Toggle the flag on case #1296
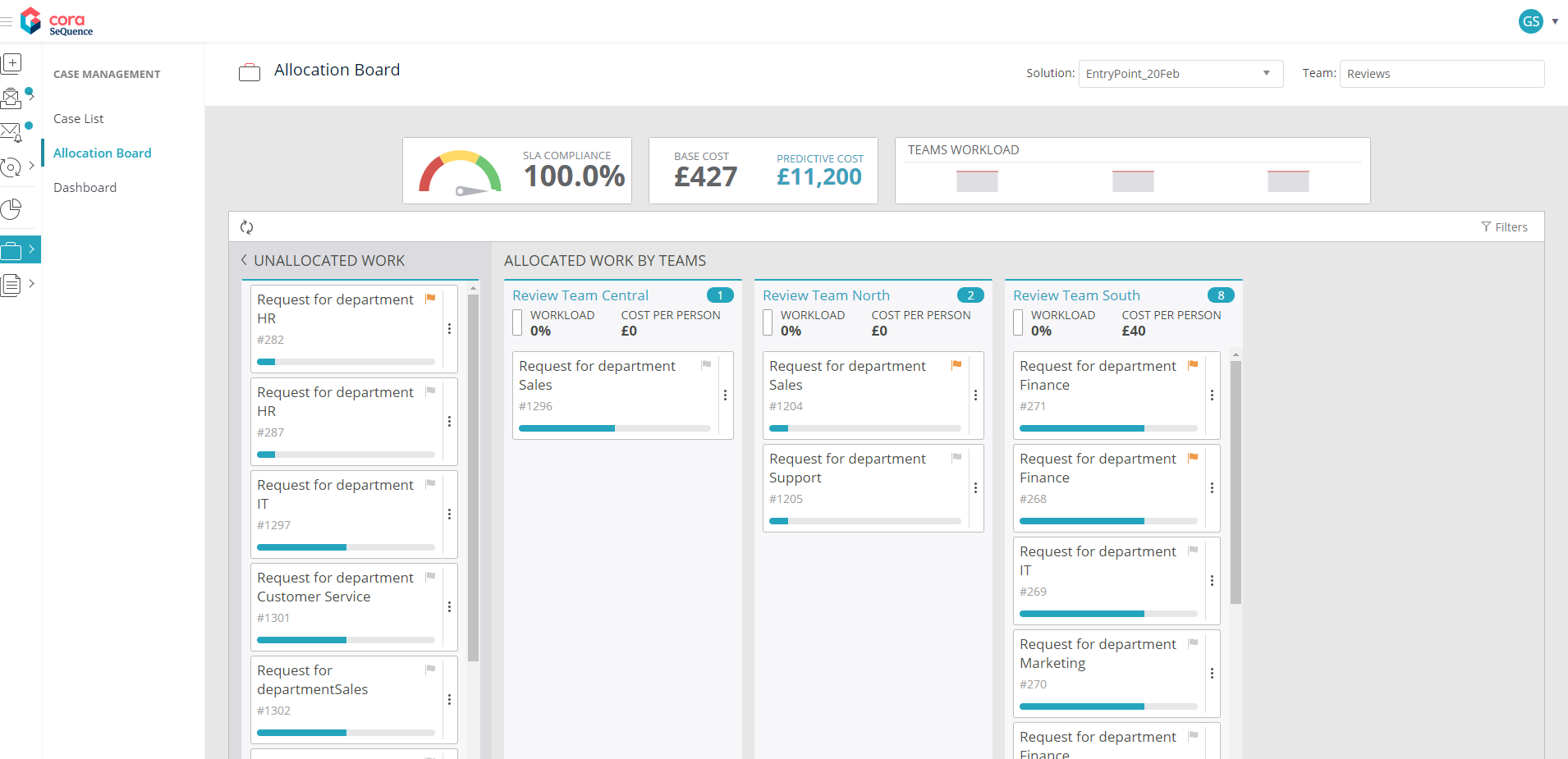Image resolution: width=1568 pixels, height=759 pixels. click(706, 365)
